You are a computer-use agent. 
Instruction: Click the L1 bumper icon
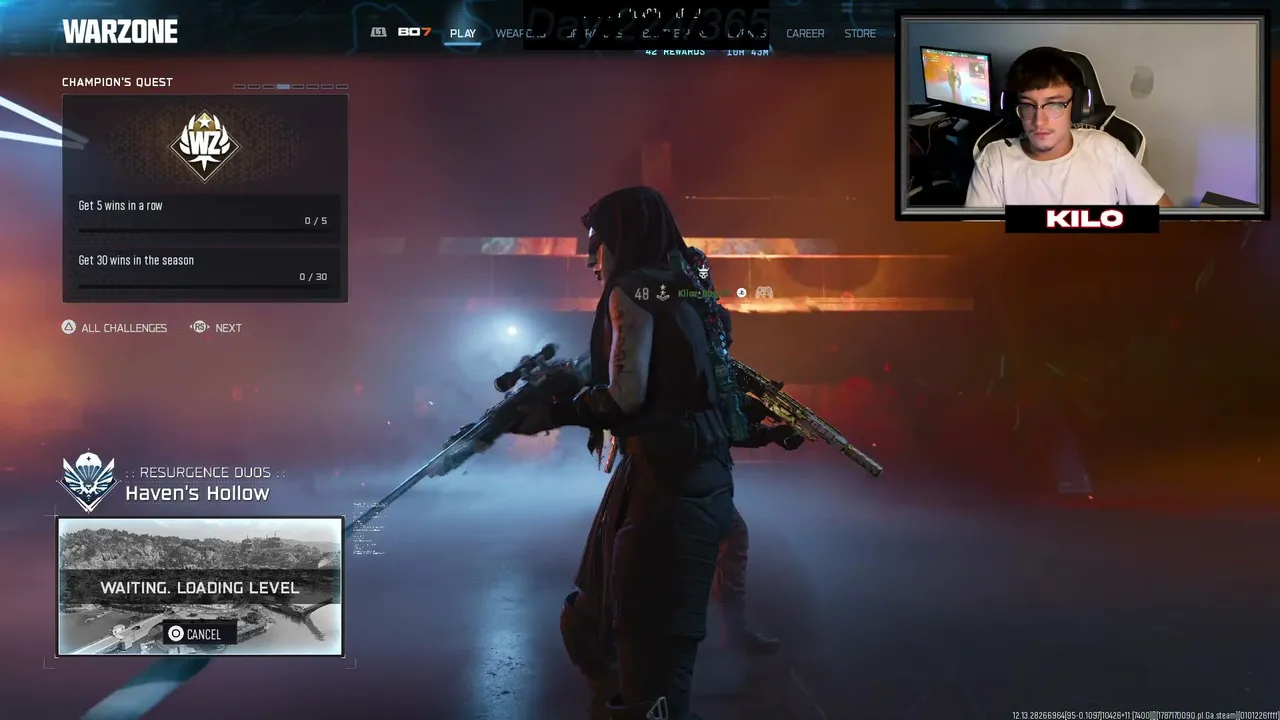coord(378,32)
